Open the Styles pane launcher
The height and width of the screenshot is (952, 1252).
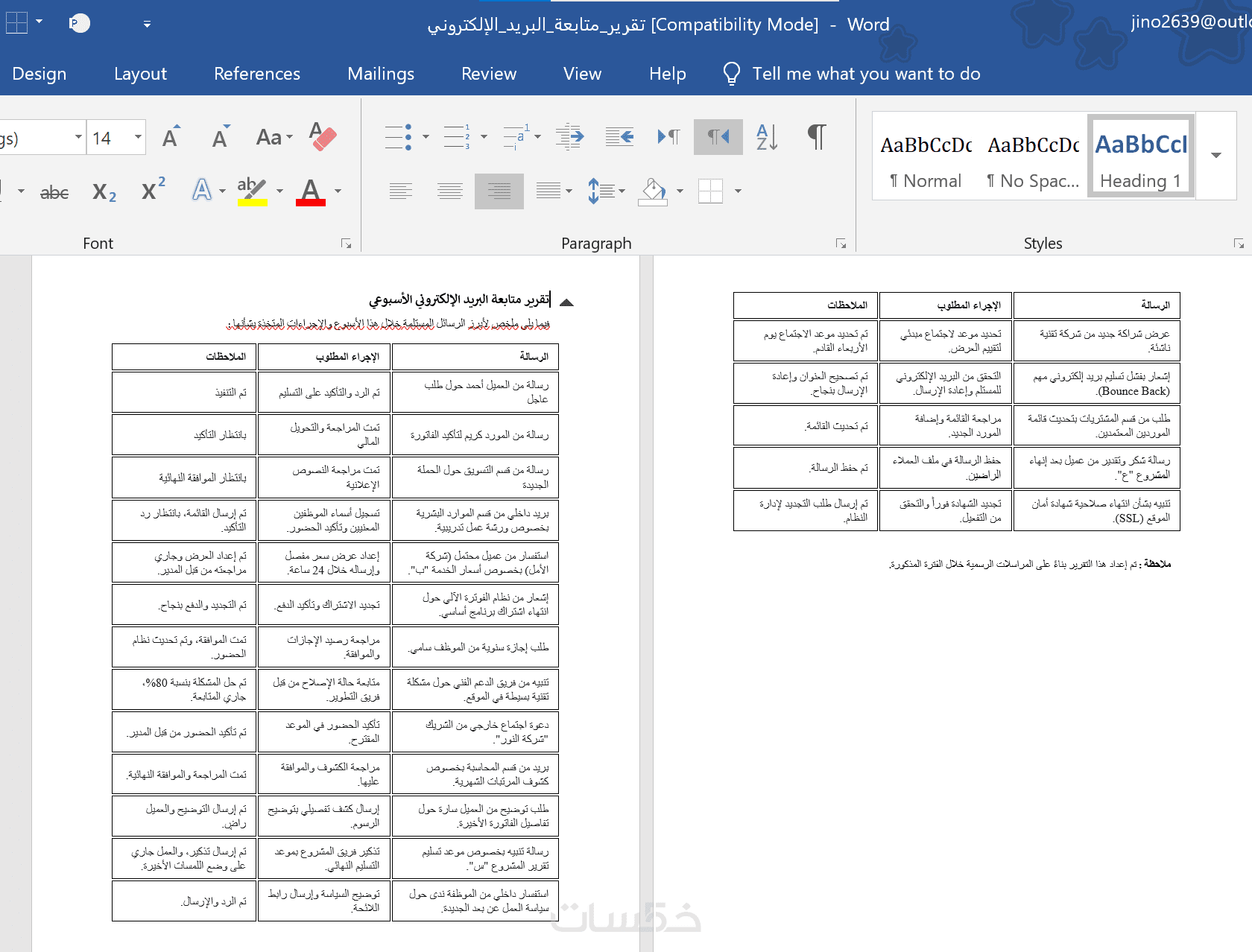(1239, 244)
